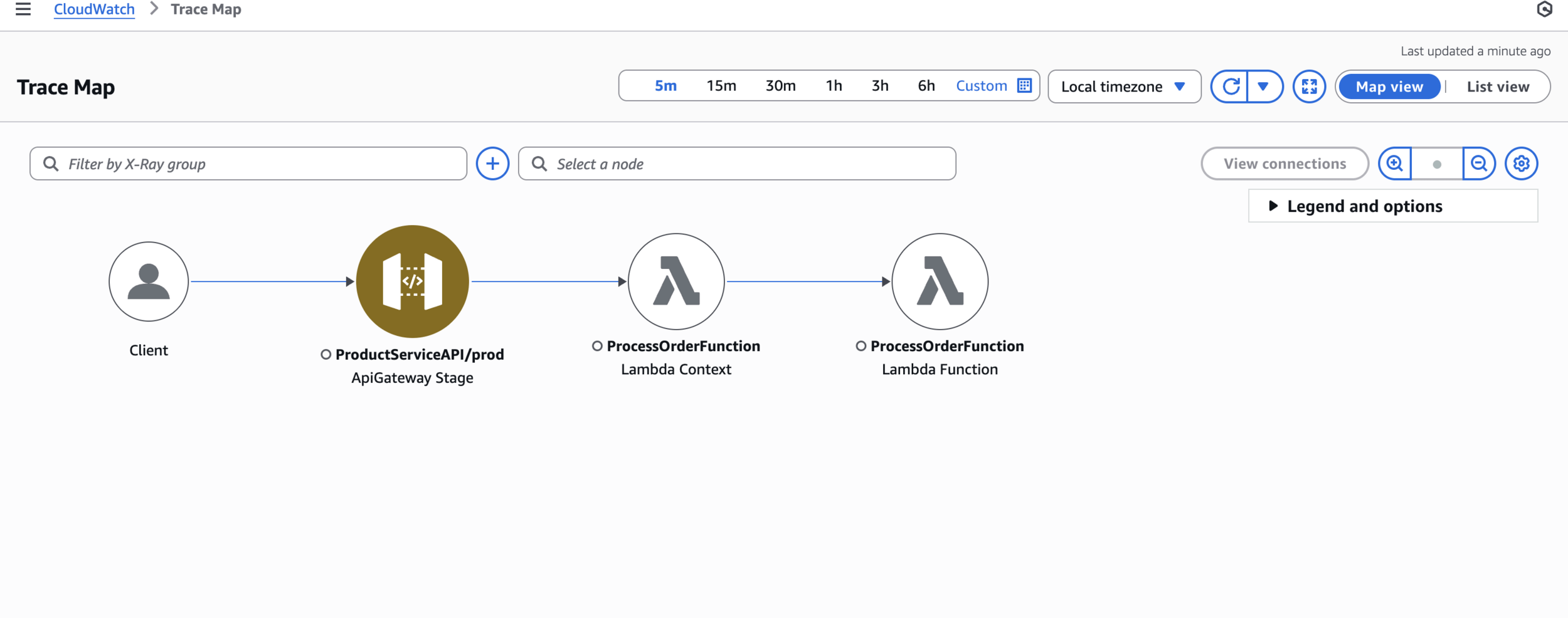Switch to Map view
The height and width of the screenshot is (618, 1568).
[x=1389, y=86]
